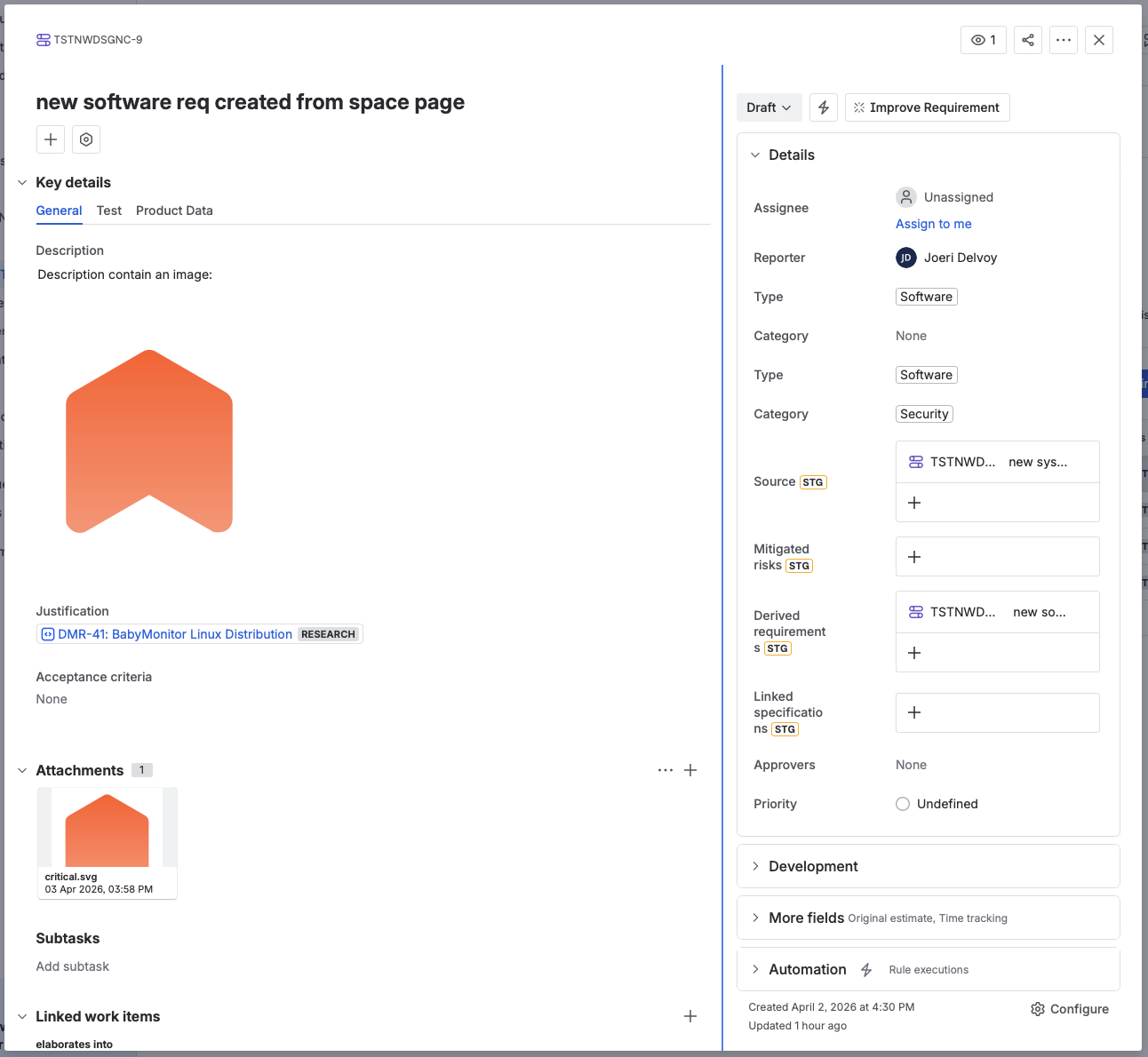Viewport: 1148px width, 1057px height.
Task: Collapse the Key details section
Action: click(x=22, y=182)
